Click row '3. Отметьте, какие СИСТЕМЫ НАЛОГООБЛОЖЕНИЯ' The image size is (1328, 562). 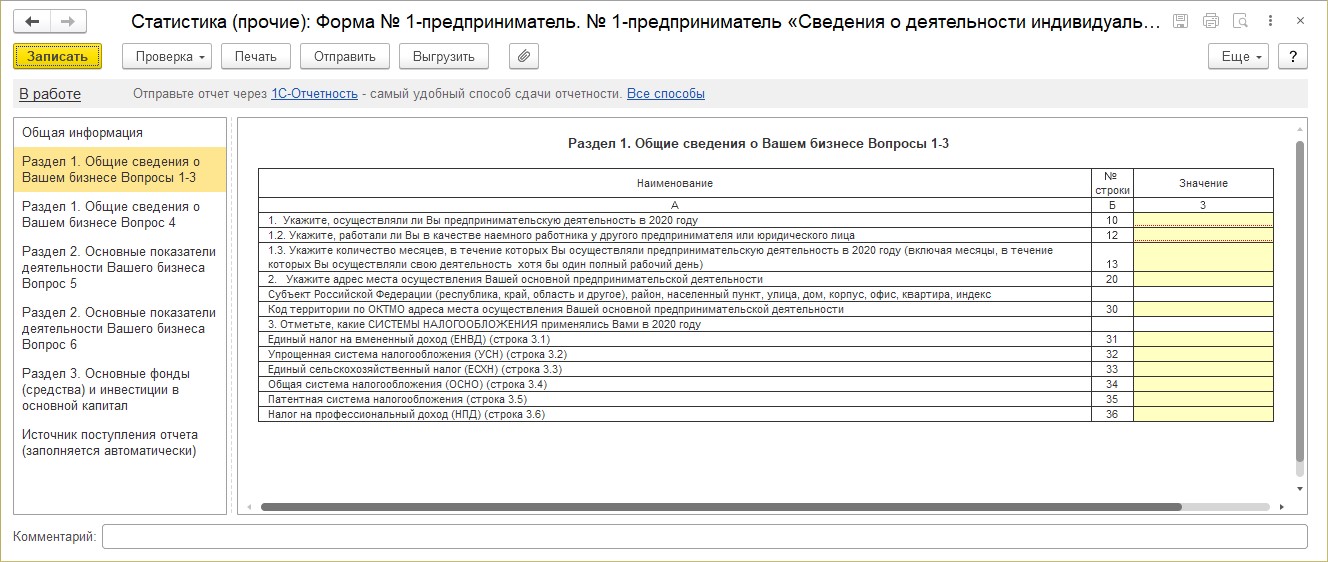(x=485, y=324)
